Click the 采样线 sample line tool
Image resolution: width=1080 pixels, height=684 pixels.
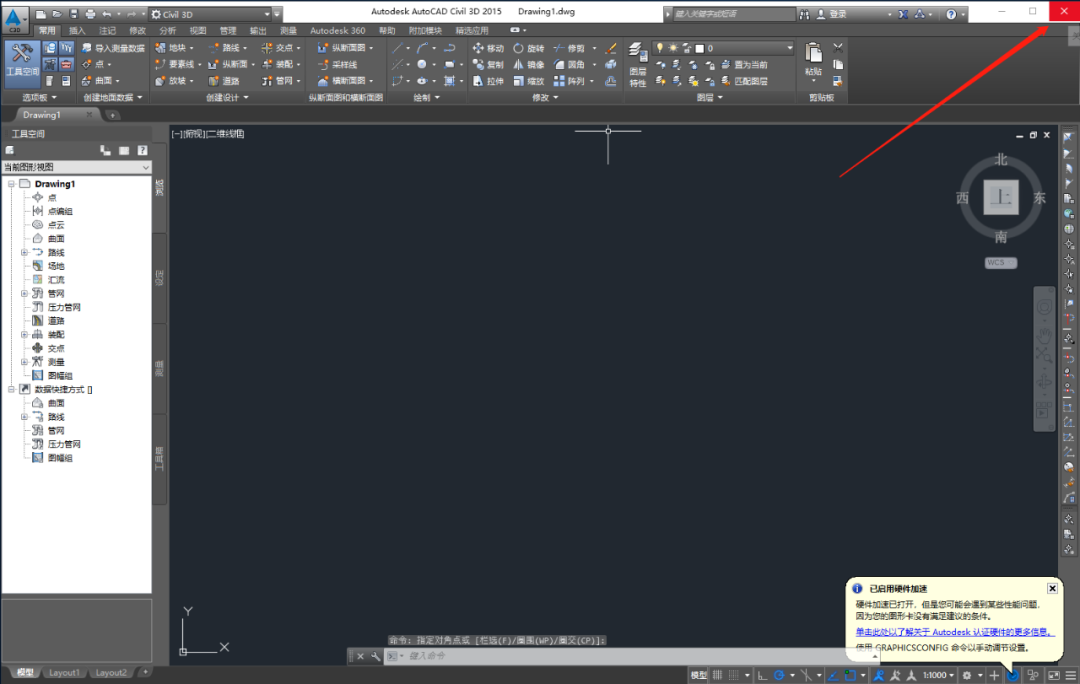338,65
